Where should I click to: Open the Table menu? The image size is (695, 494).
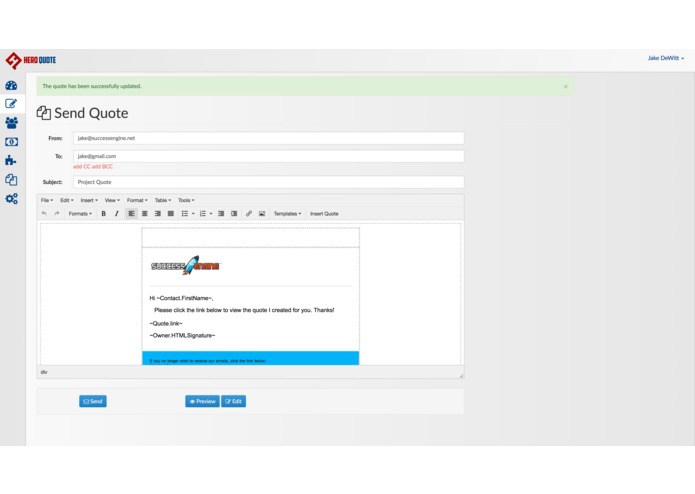point(163,200)
